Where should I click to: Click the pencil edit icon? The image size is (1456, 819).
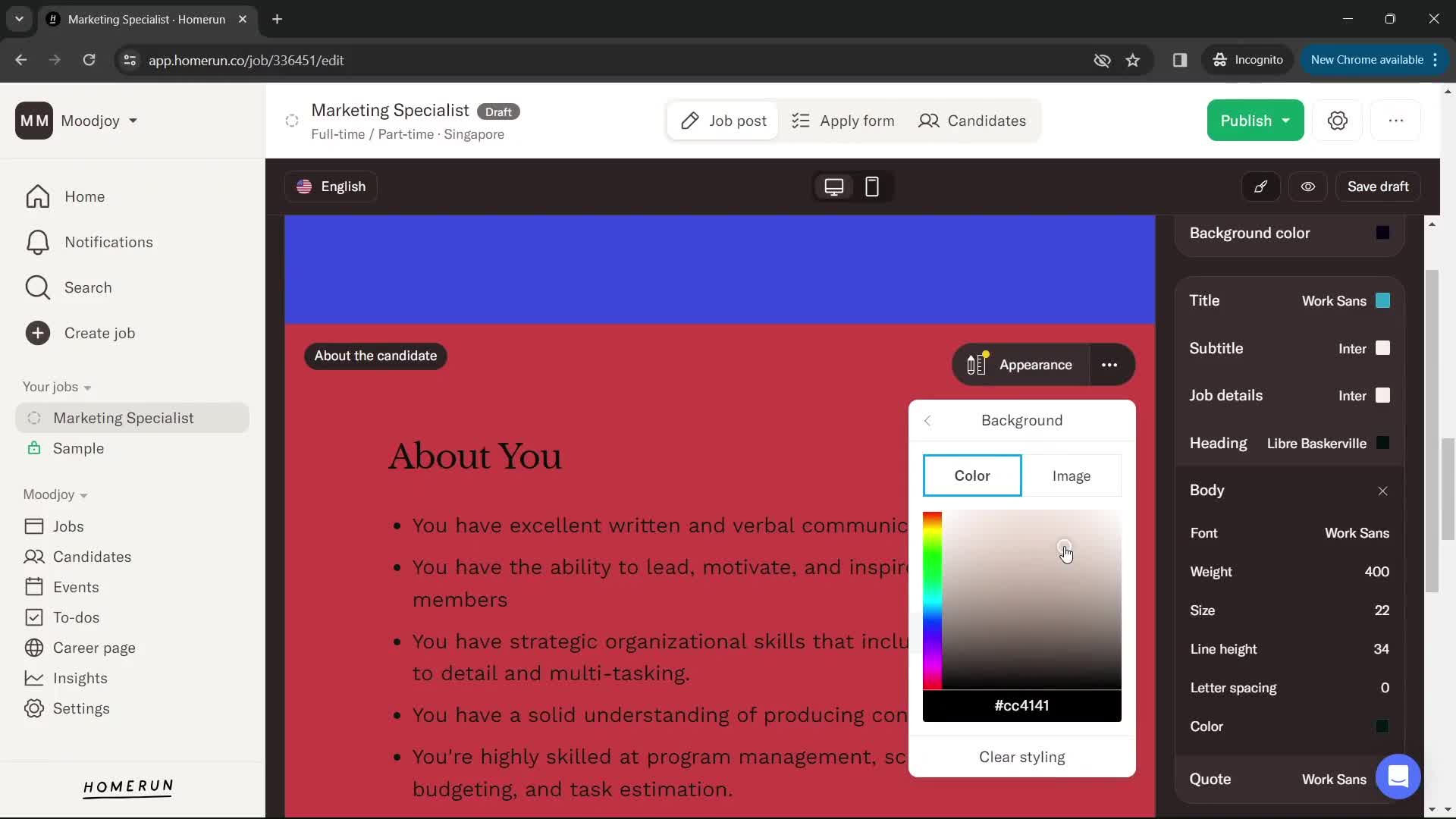[x=1261, y=186]
